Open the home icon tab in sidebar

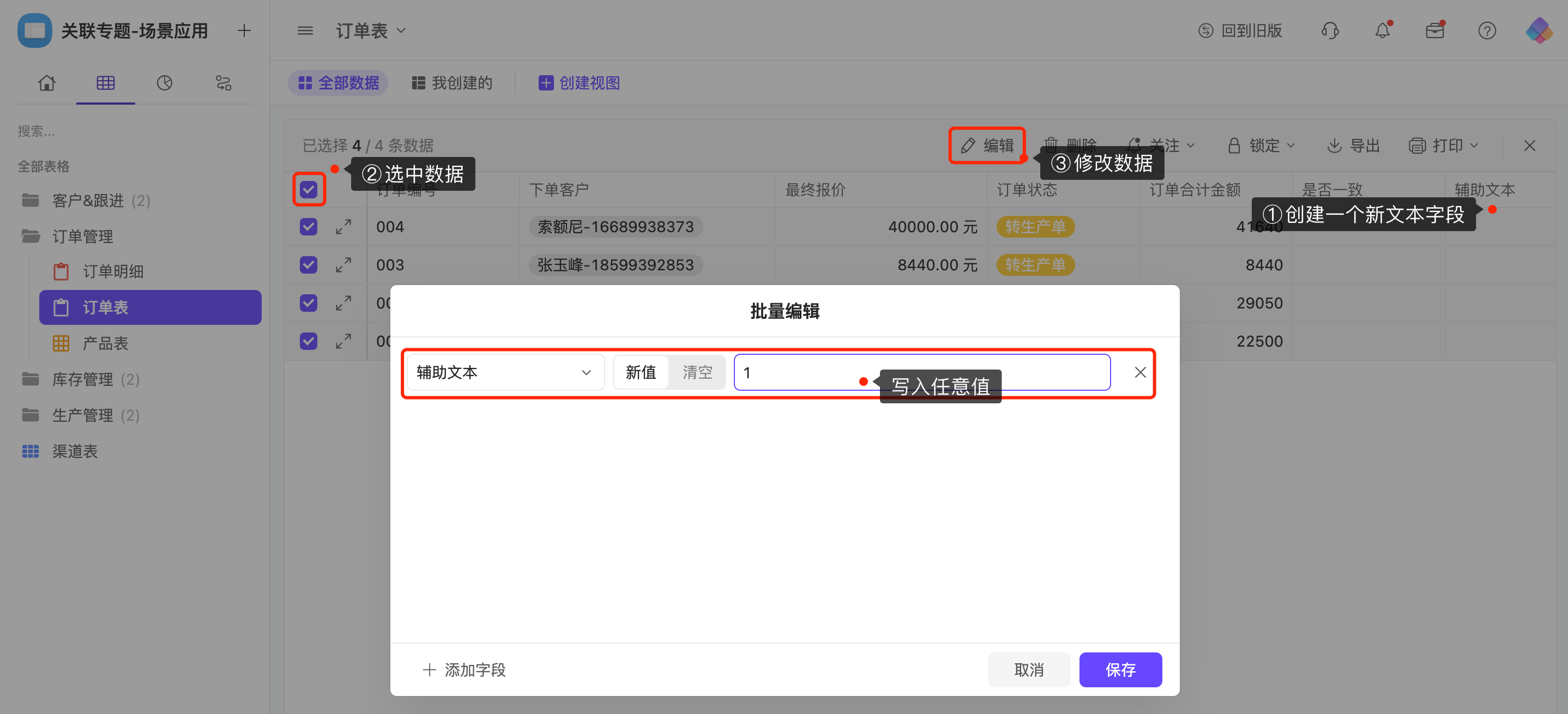[47, 83]
